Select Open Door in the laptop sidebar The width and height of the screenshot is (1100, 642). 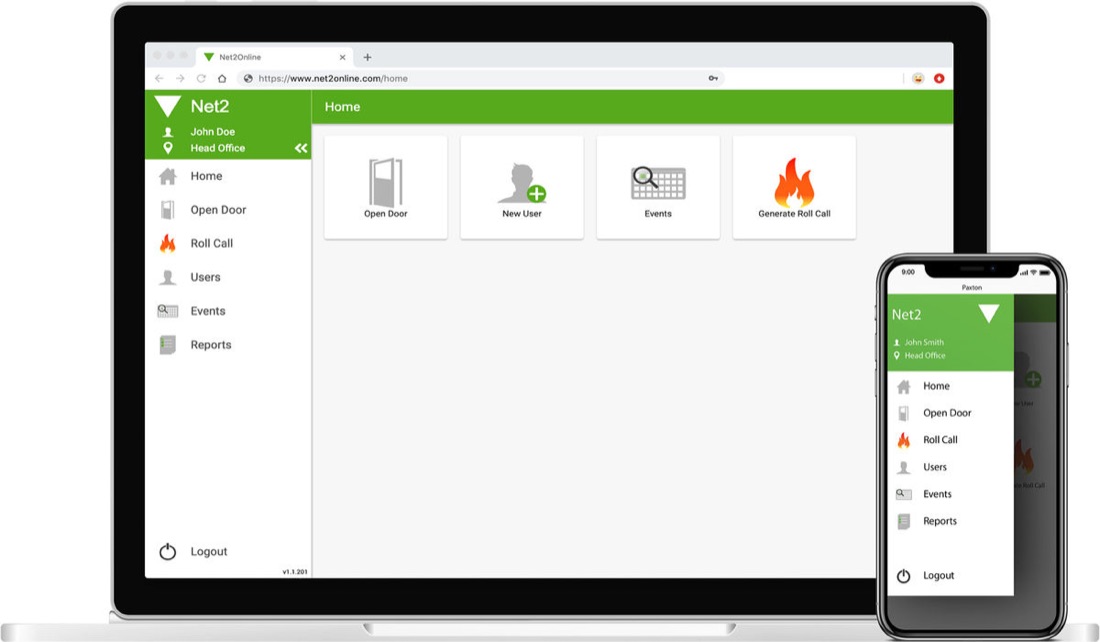coord(218,210)
